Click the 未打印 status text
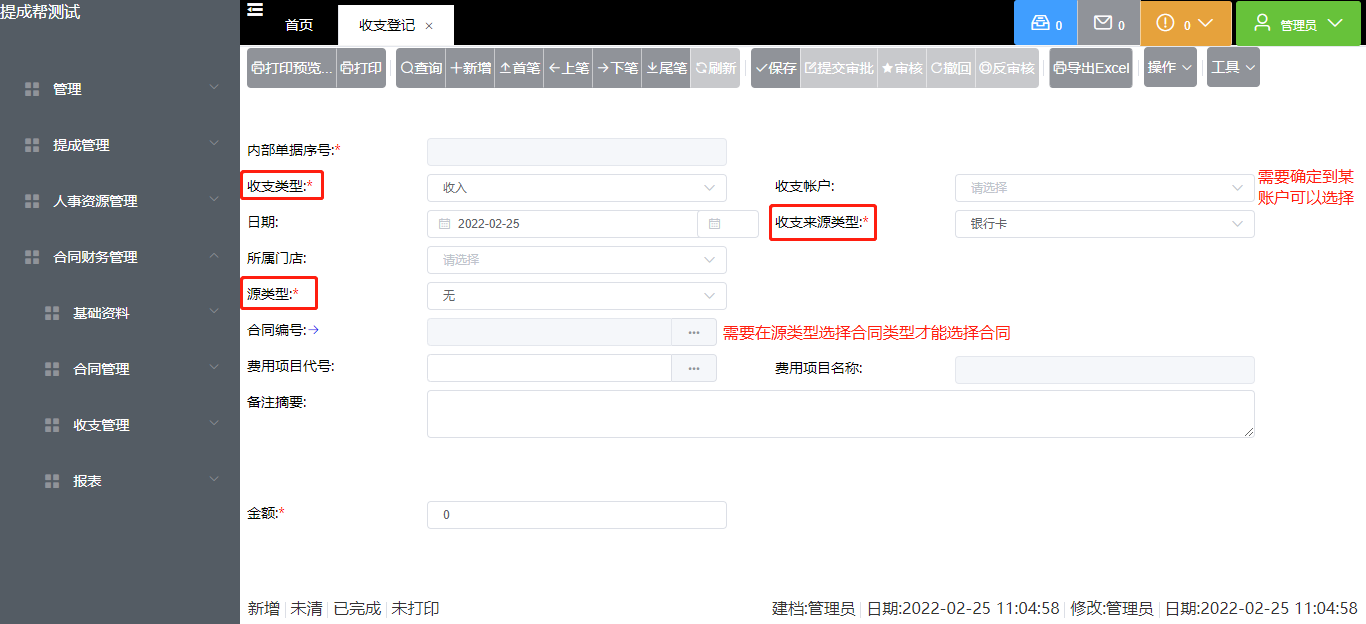Viewport: 1366px width, 624px height. [415, 608]
